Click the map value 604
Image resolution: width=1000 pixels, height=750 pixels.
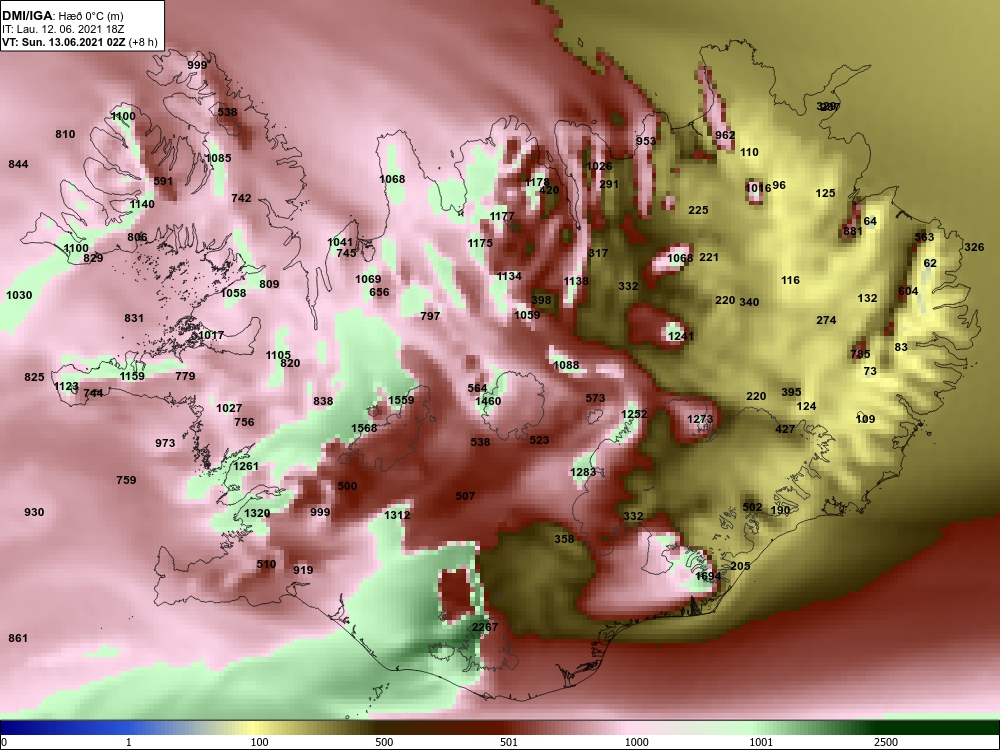click(x=908, y=291)
